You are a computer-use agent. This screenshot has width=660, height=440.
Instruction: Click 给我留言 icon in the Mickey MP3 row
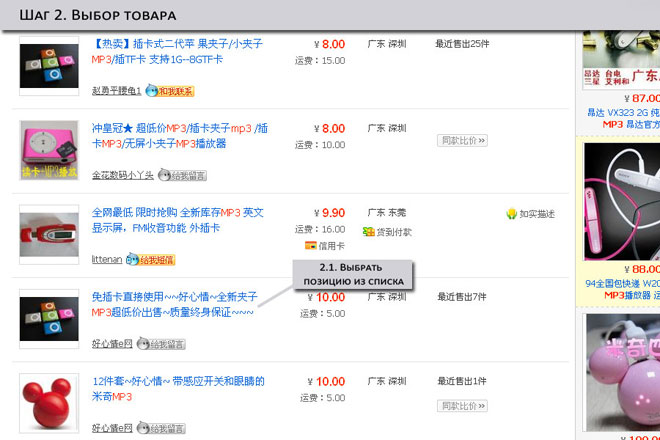pyautogui.click(x=161, y=428)
